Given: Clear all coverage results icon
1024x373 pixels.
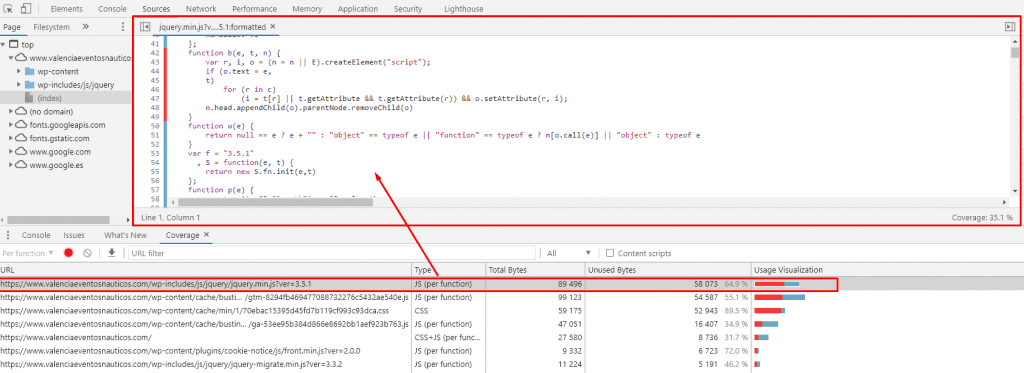Looking at the screenshot, I should point(87,253).
